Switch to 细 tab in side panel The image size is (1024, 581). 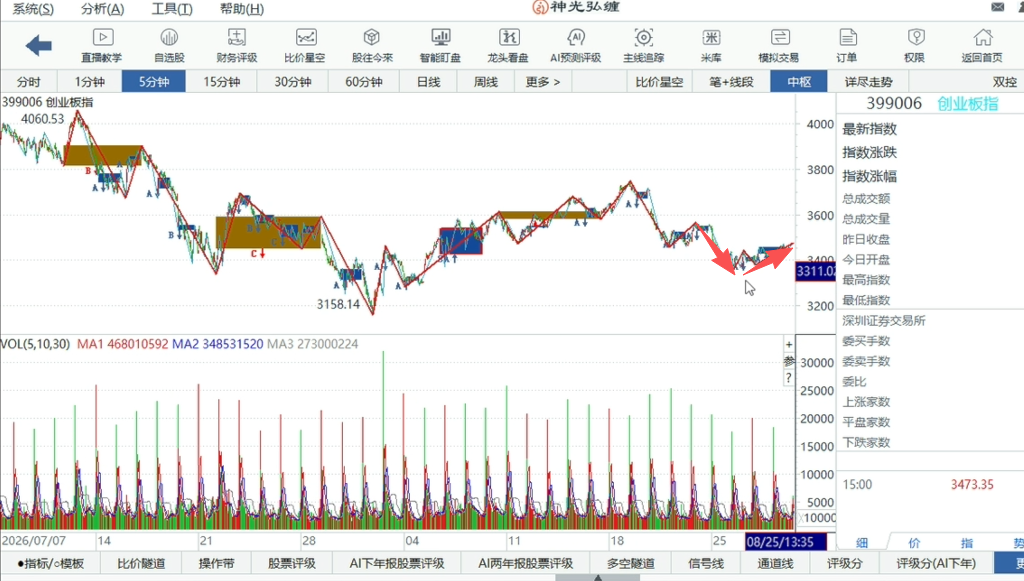pyautogui.click(x=862, y=542)
